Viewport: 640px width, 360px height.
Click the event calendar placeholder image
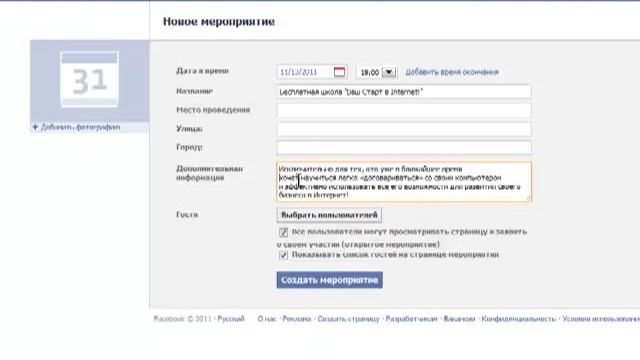pyautogui.click(x=89, y=80)
